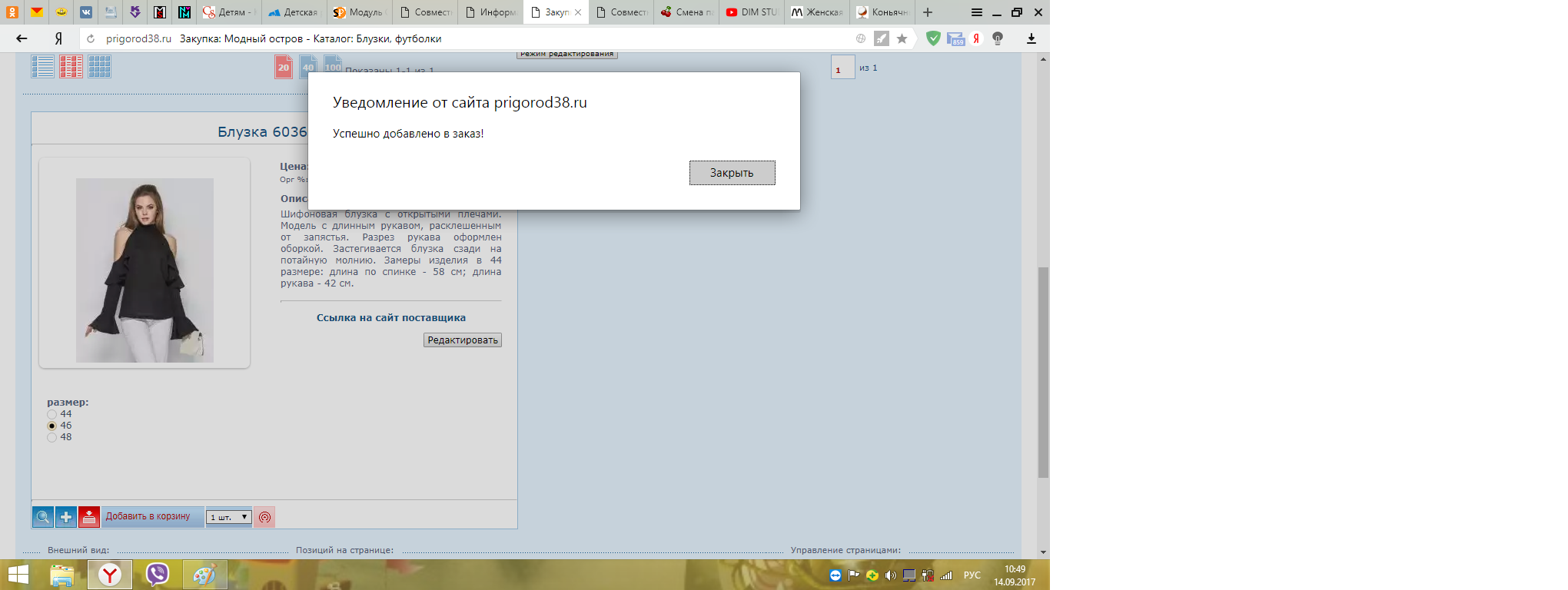Screen dimensions: 1568x590
Task: Select size 46 radio button
Action: point(51,426)
